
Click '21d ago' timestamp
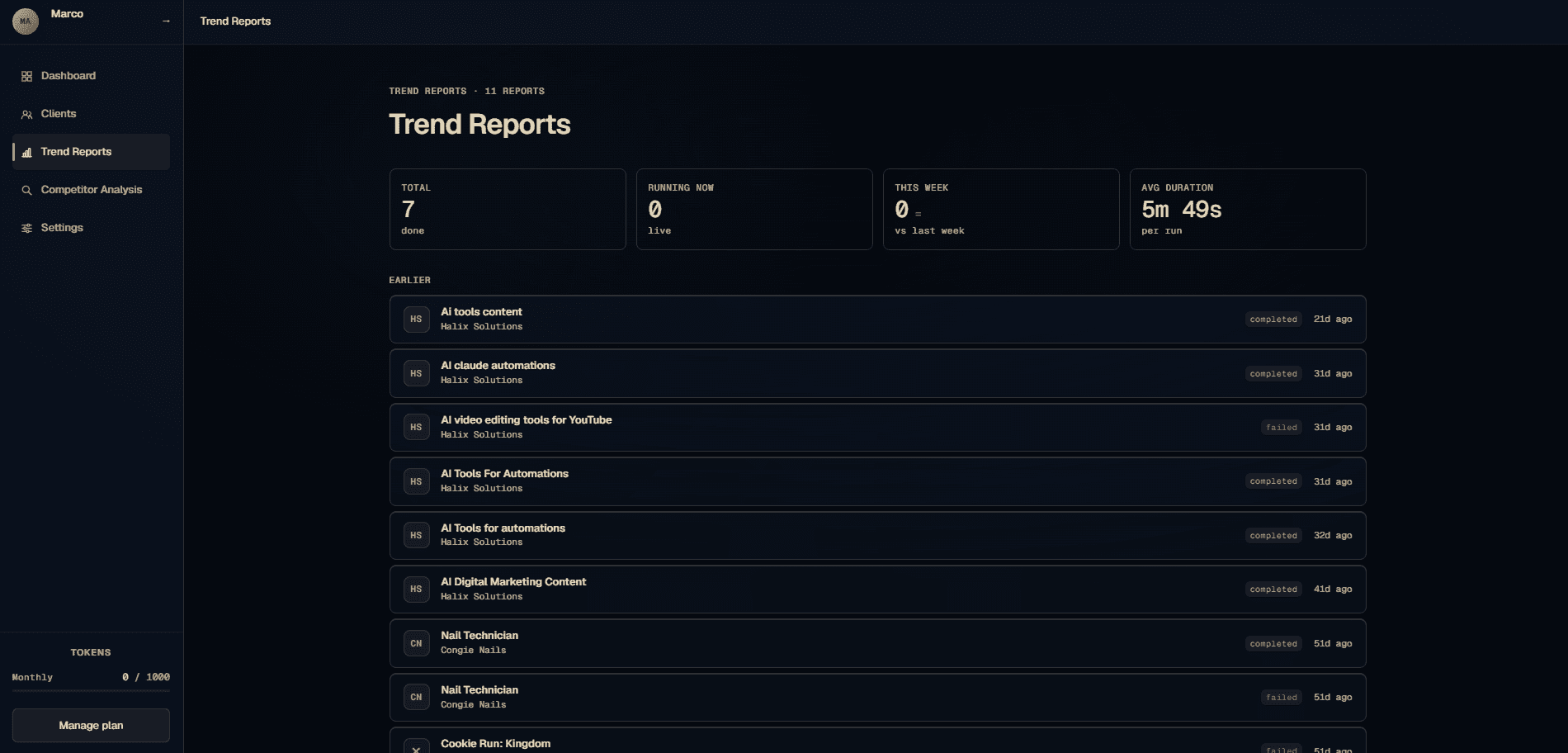click(x=1333, y=320)
